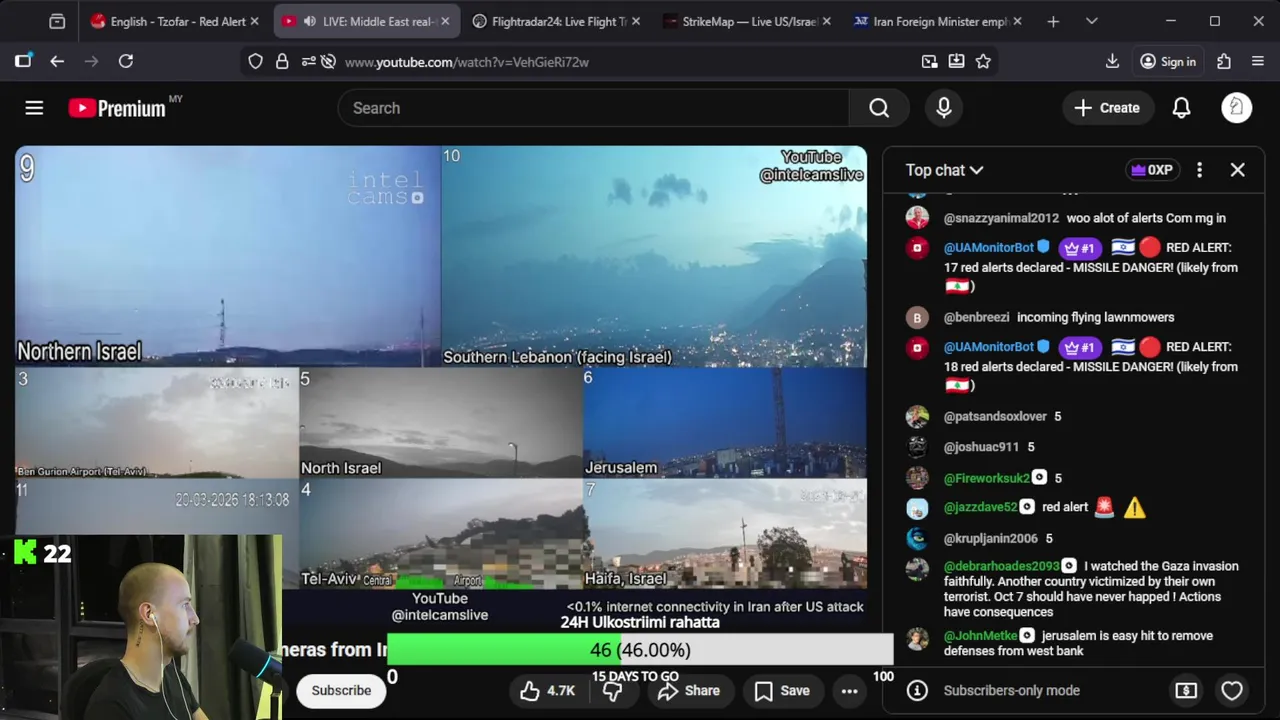Open the #1 member badge on 18 alerts message

(1080, 347)
